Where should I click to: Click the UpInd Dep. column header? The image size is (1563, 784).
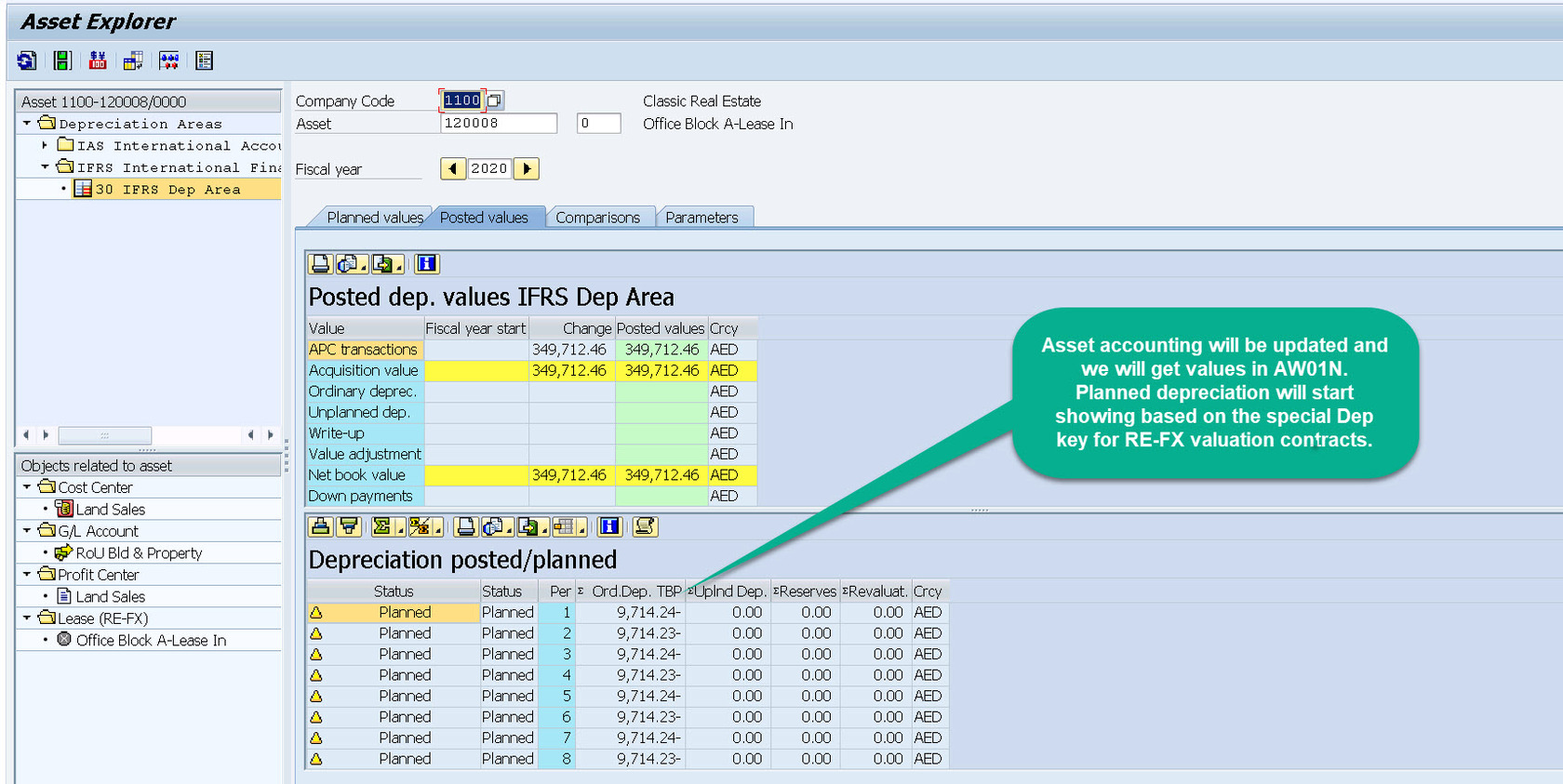coord(728,591)
